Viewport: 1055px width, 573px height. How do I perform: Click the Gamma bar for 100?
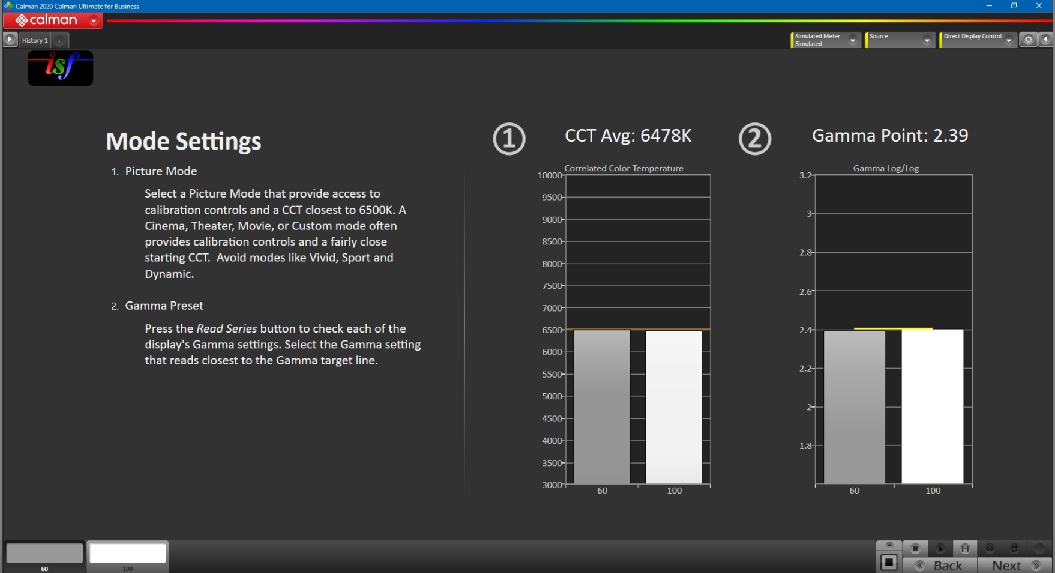click(x=933, y=406)
